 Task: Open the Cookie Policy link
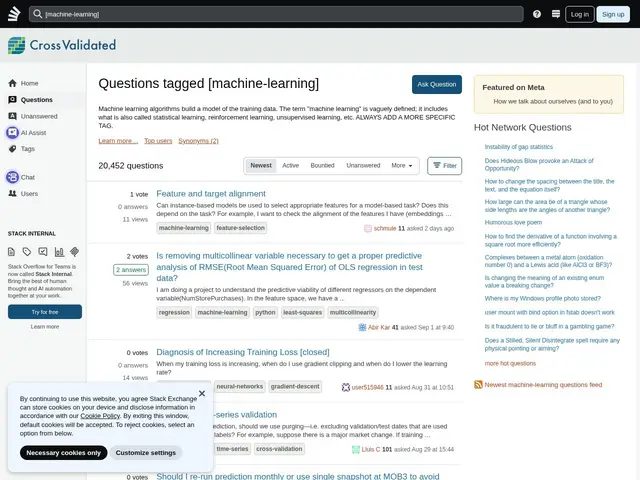pyautogui.click(x=100, y=416)
